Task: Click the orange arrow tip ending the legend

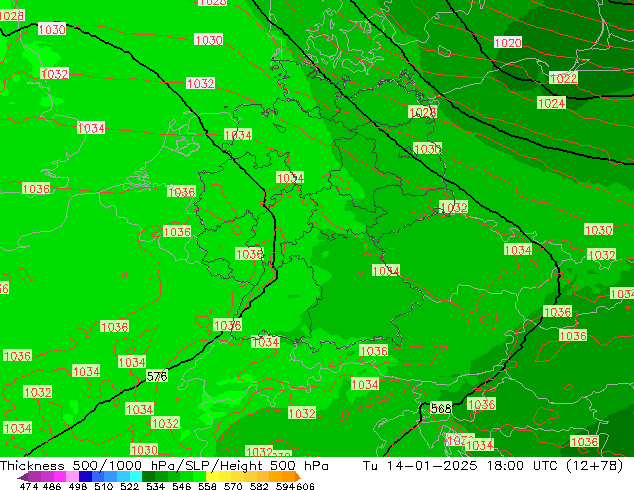Action: click(x=298, y=477)
